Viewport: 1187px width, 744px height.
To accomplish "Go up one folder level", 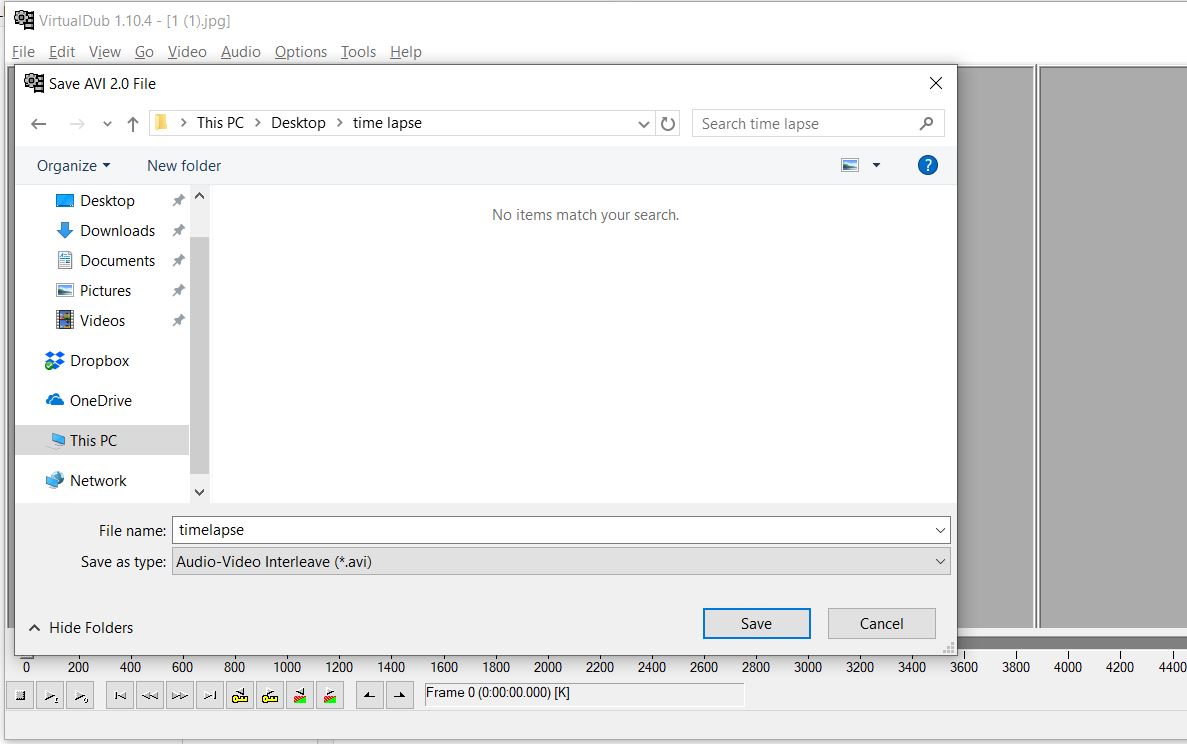I will point(133,124).
